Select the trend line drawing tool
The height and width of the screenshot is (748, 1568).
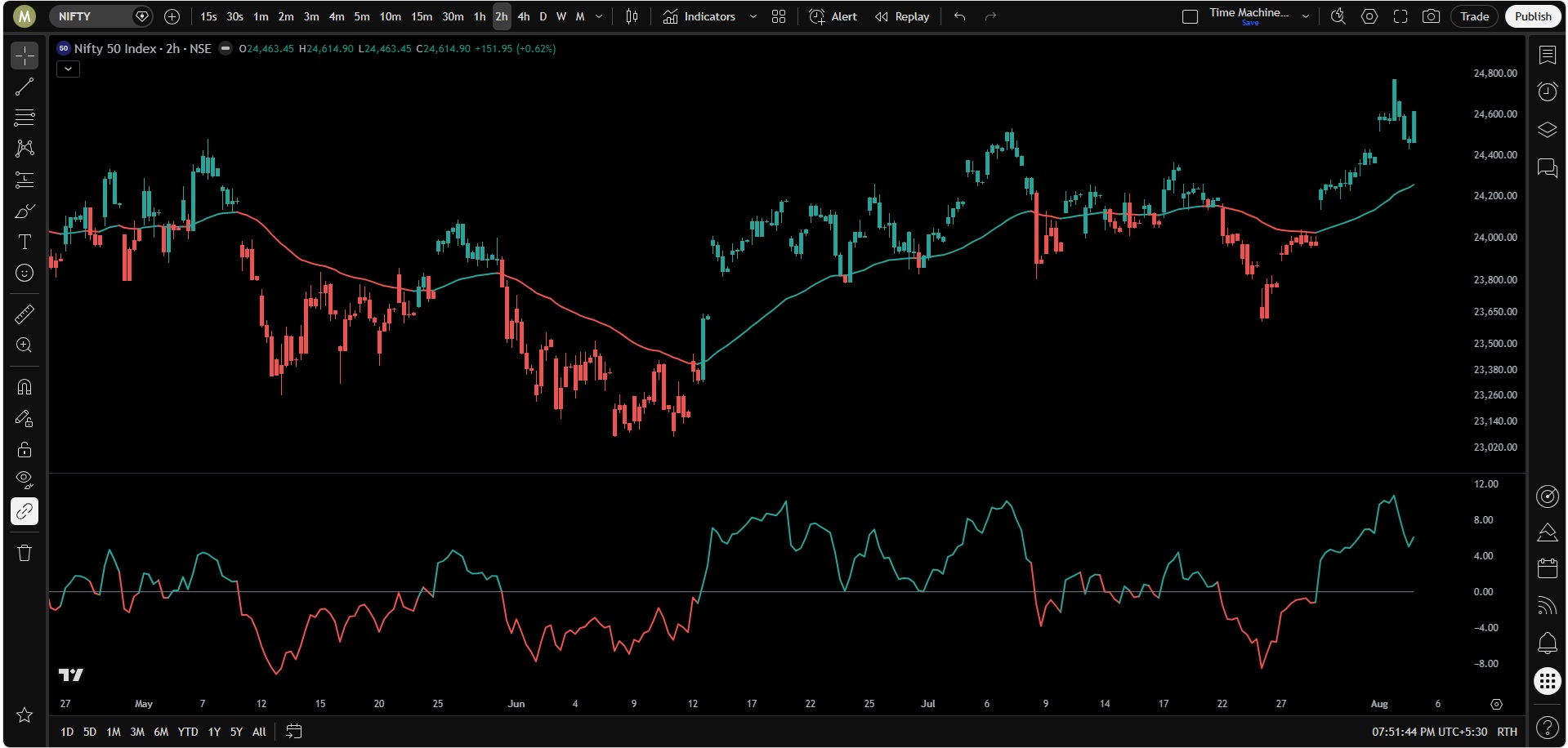pyautogui.click(x=25, y=87)
